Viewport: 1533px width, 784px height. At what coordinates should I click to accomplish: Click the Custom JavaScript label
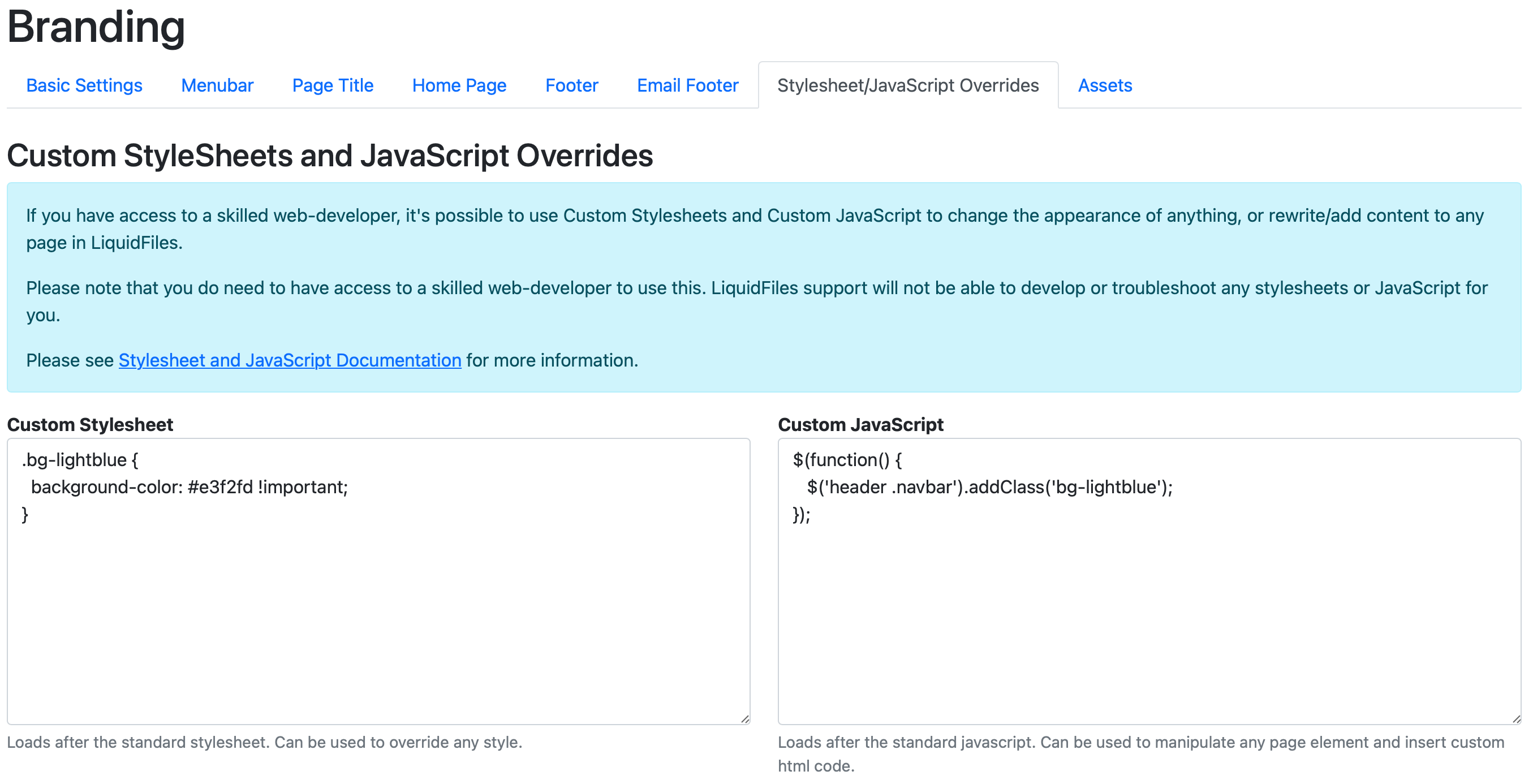pyautogui.click(x=860, y=424)
